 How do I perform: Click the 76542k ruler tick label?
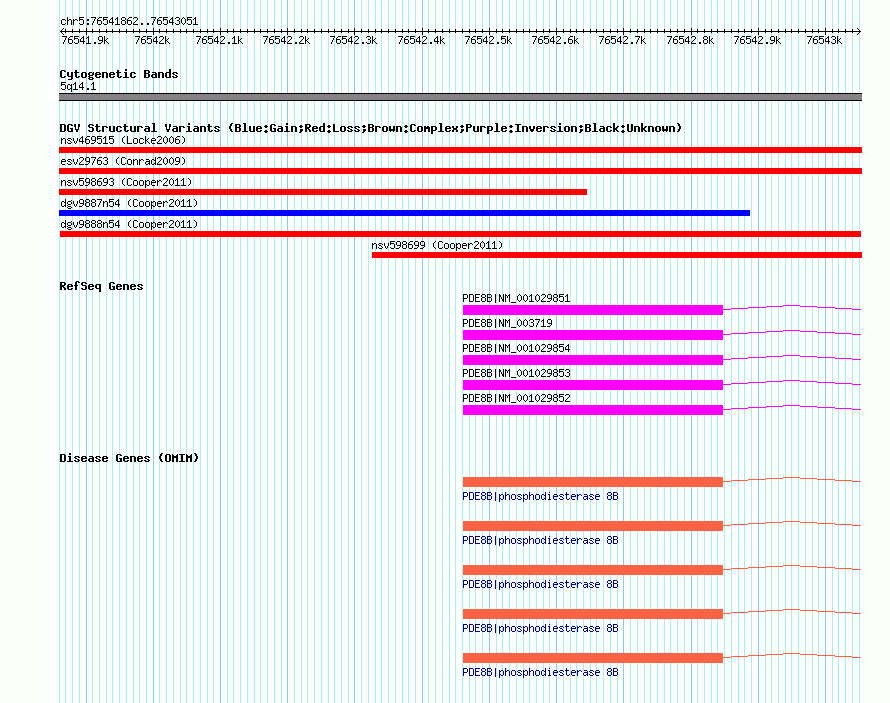click(152, 40)
